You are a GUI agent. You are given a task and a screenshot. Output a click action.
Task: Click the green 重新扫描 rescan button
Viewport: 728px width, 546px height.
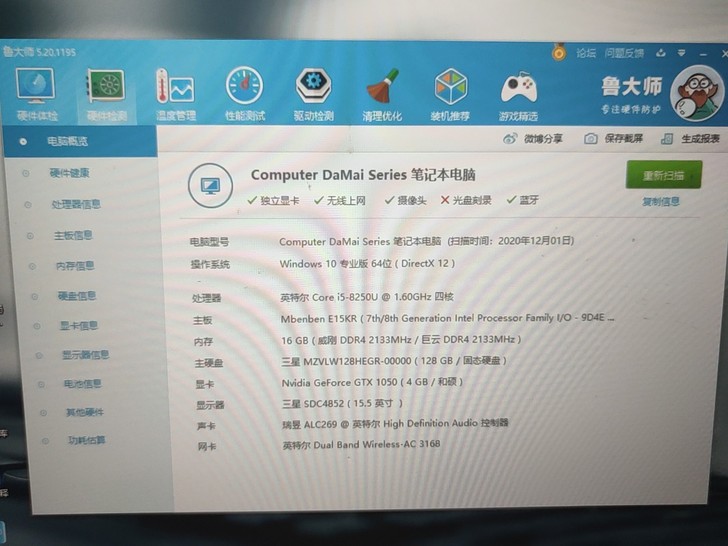pos(663,175)
